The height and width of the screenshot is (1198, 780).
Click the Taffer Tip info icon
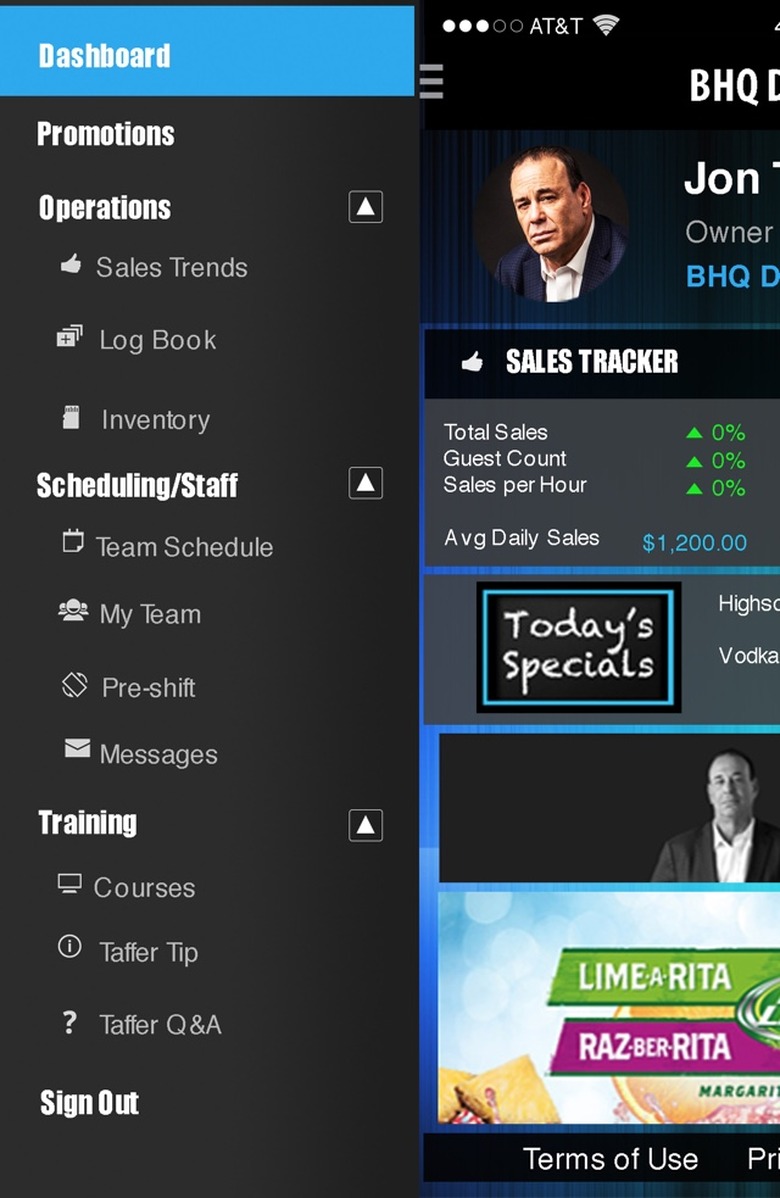tap(70, 947)
